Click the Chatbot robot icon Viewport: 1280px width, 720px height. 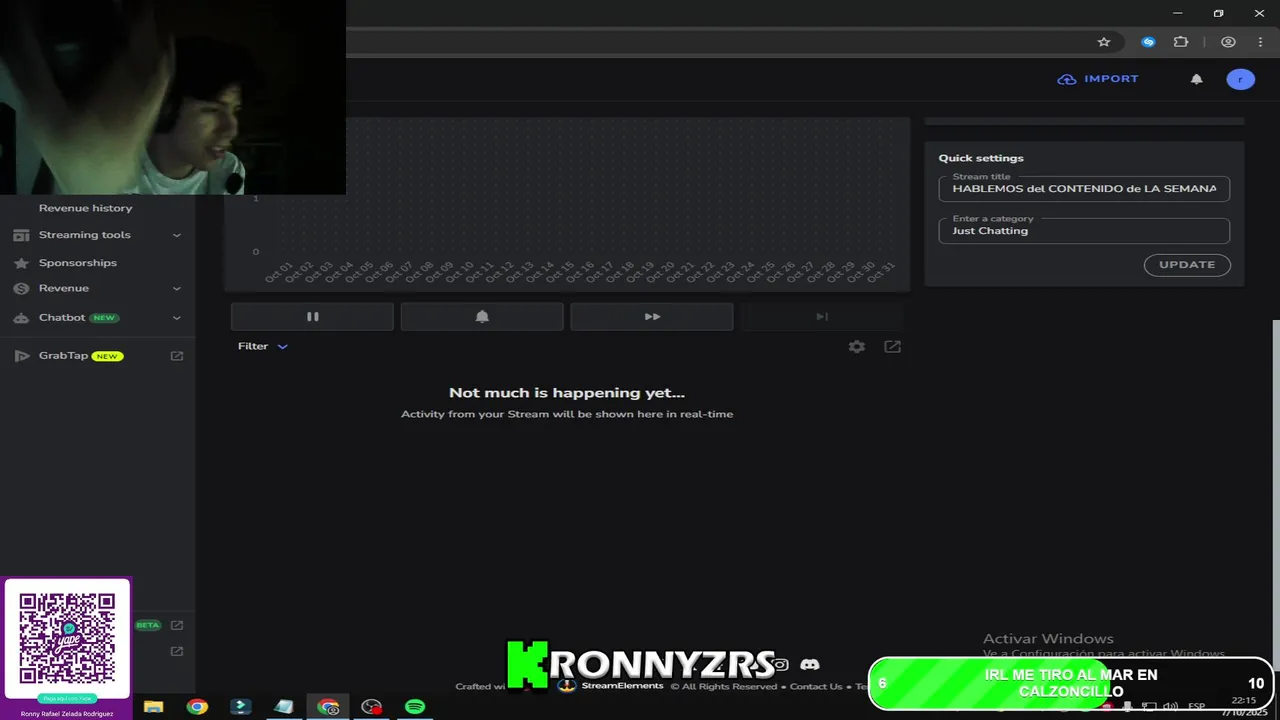coord(21,317)
